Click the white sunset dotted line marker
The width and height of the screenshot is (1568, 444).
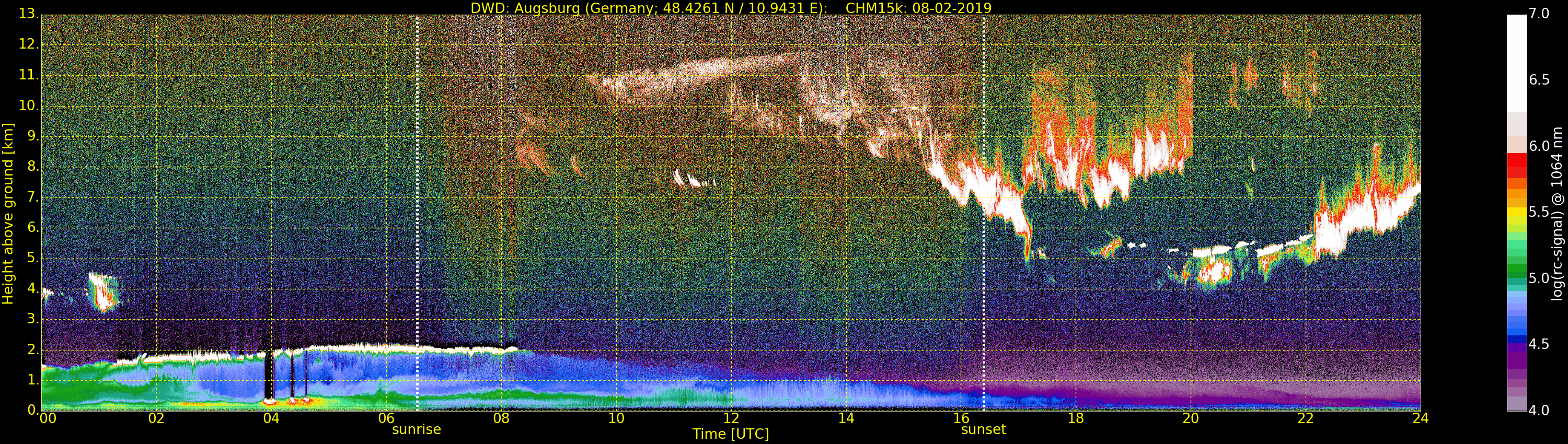[984, 213]
